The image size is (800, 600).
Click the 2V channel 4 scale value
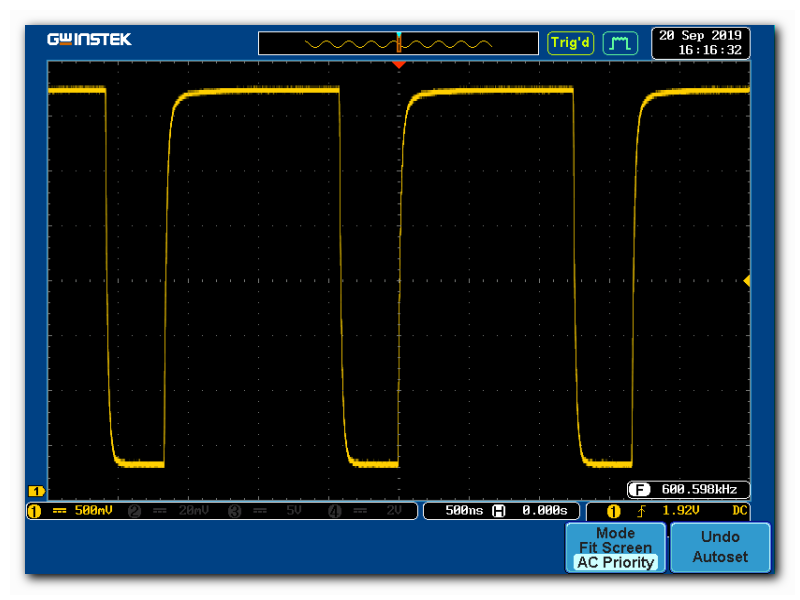[394, 510]
